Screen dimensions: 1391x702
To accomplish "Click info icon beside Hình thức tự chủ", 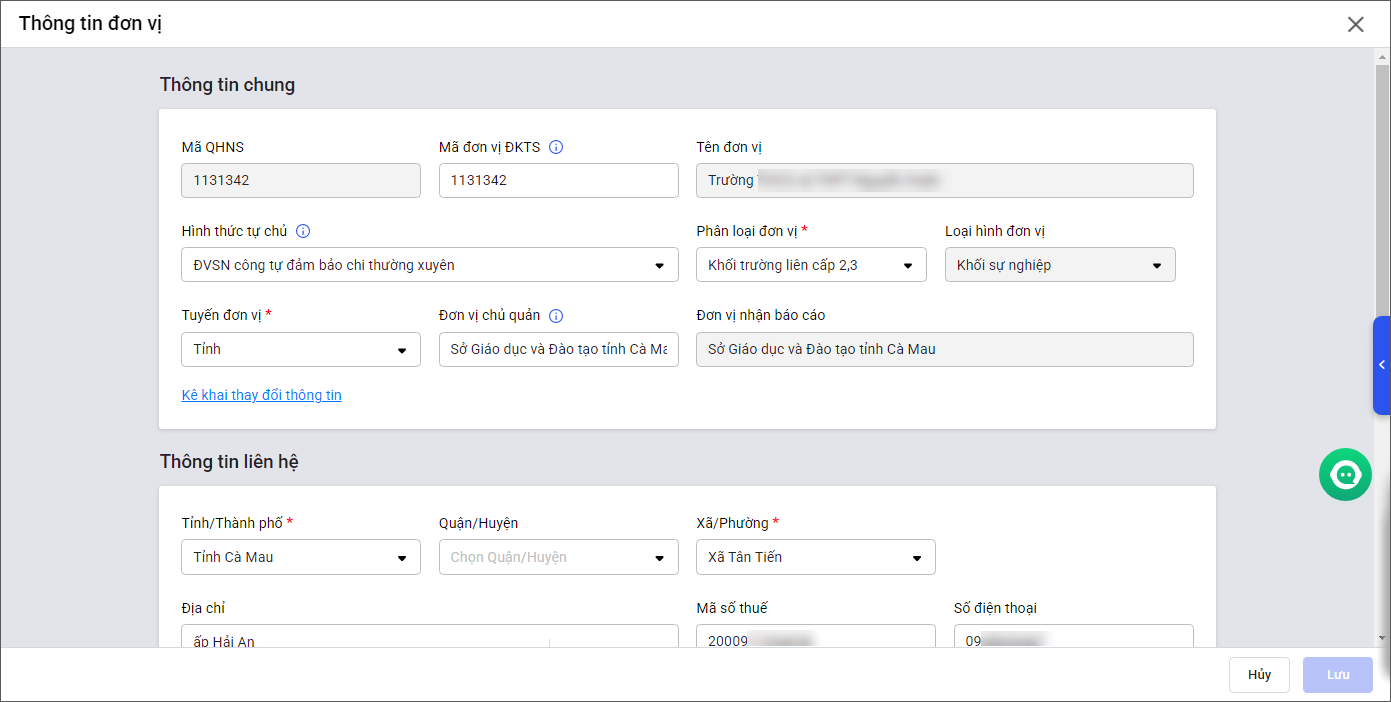I will tap(303, 231).
